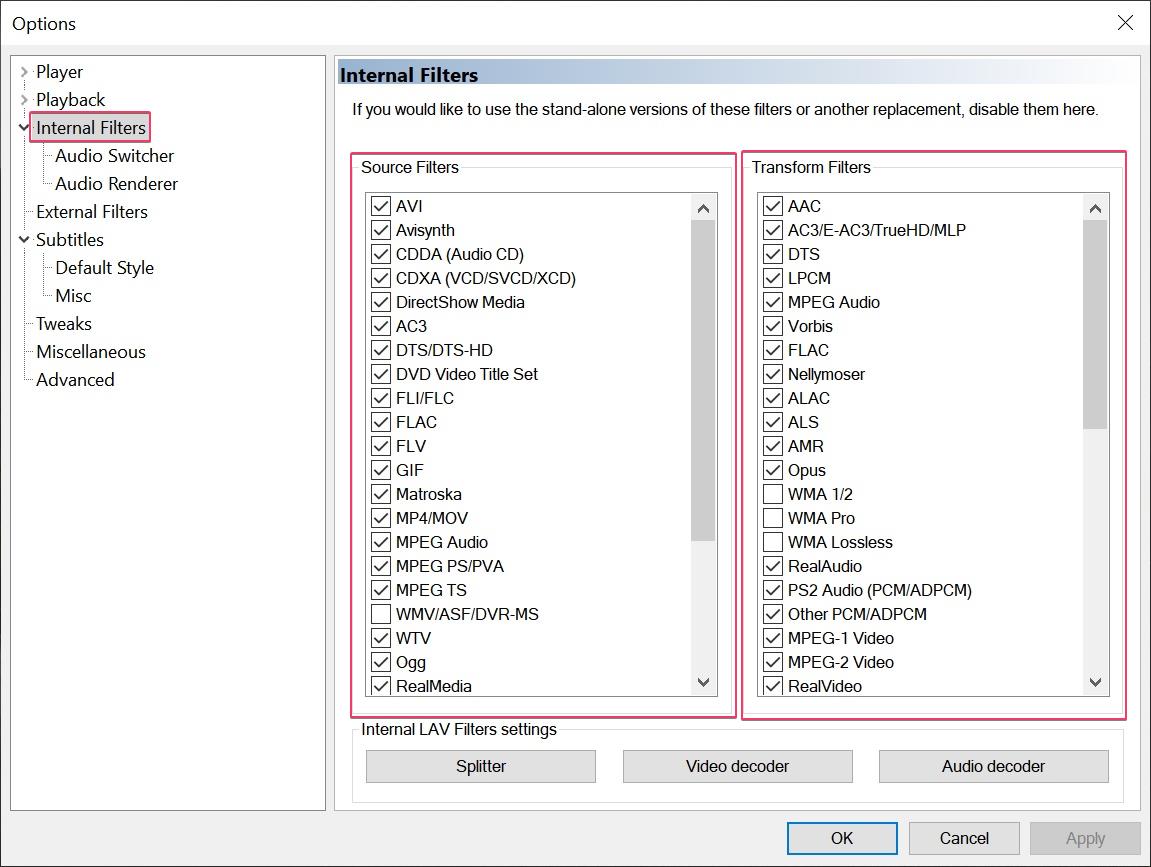Disable the AVI source filter

click(380, 206)
